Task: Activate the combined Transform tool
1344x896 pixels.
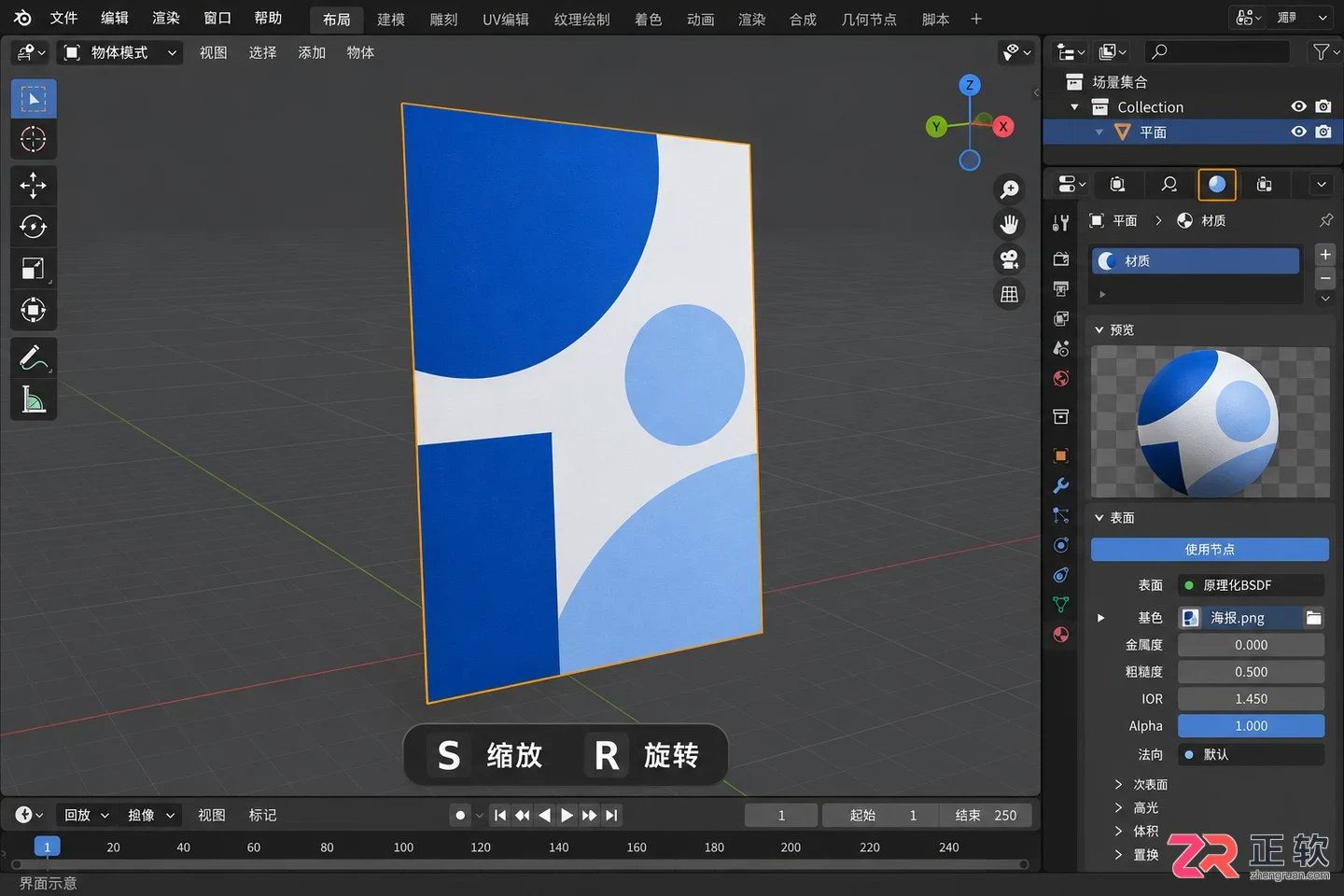Action: click(34, 310)
